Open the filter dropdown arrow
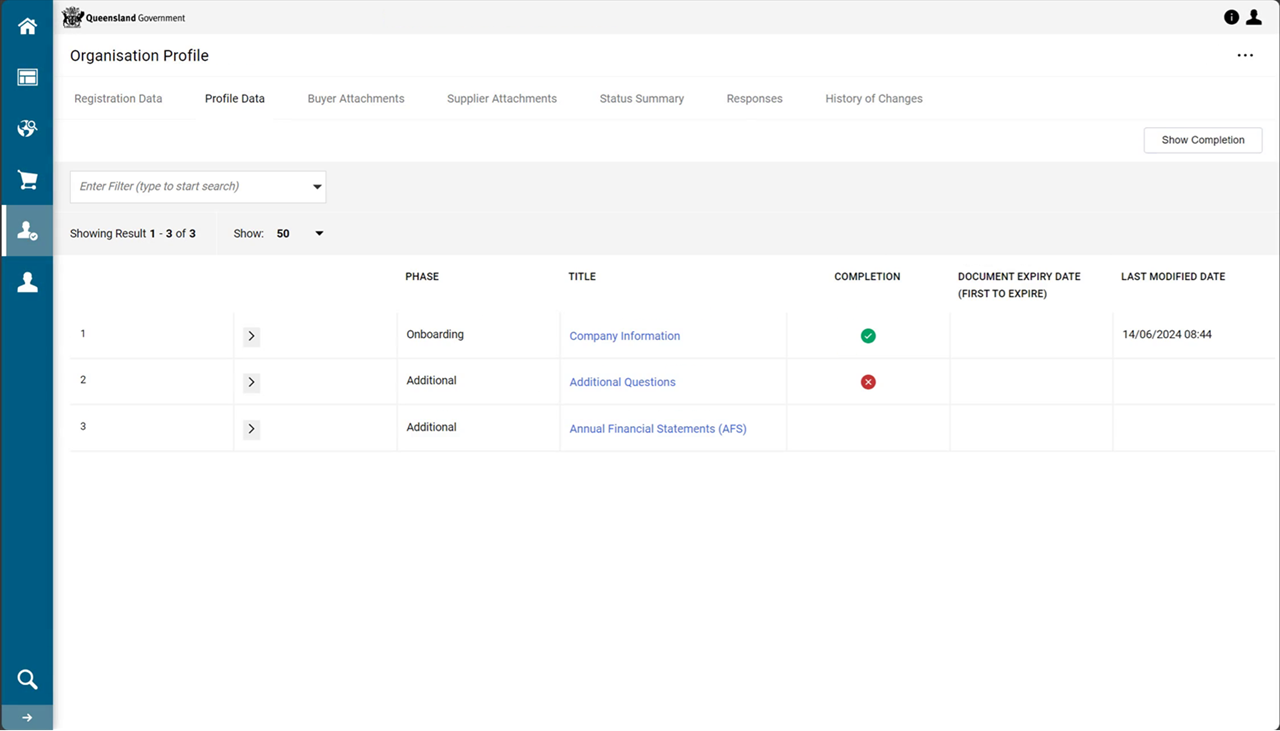The width and height of the screenshot is (1280, 731). pyautogui.click(x=317, y=187)
